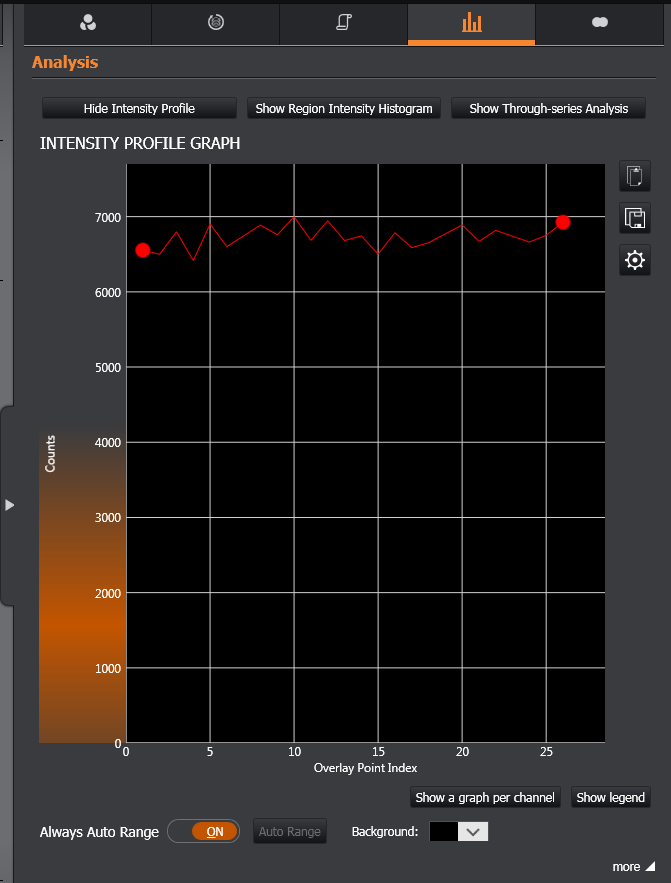Click the red start point marker on graph
This screenshot has height=883, width=671.
pyautogui.click(x=142, y=250)
